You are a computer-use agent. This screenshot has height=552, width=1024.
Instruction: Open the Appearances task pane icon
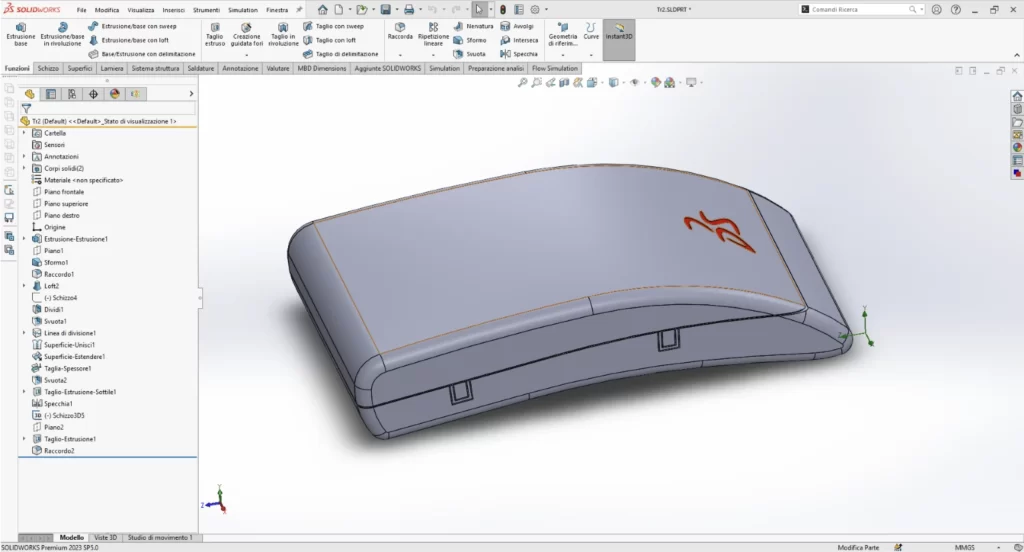coord(1017,147)
